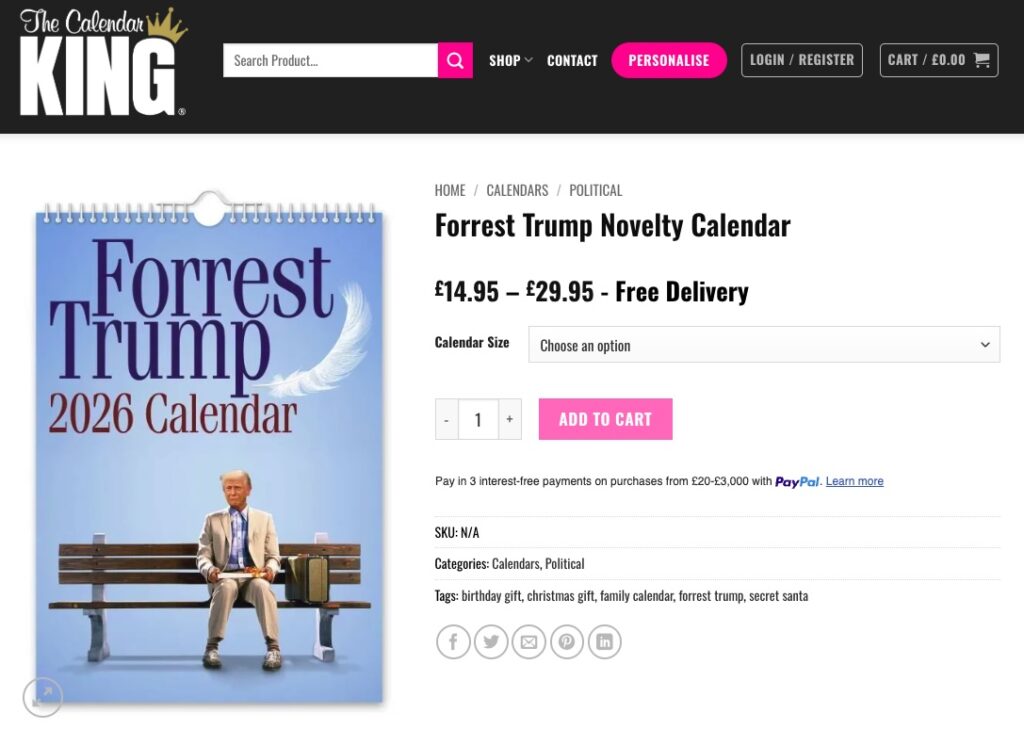Type in the Search Product field
The width and height of the screenshot is (1024, 729).
[330, 60]
